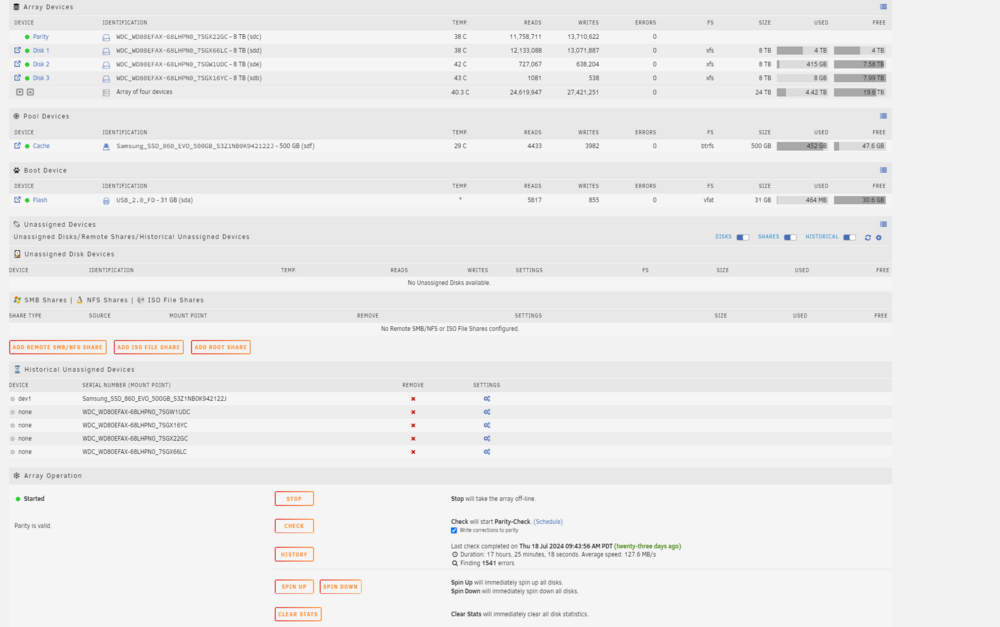Open Cache browse icon
Viewport: 1000px width, 627px height.
pyautogui.click(x=17, y=145)
